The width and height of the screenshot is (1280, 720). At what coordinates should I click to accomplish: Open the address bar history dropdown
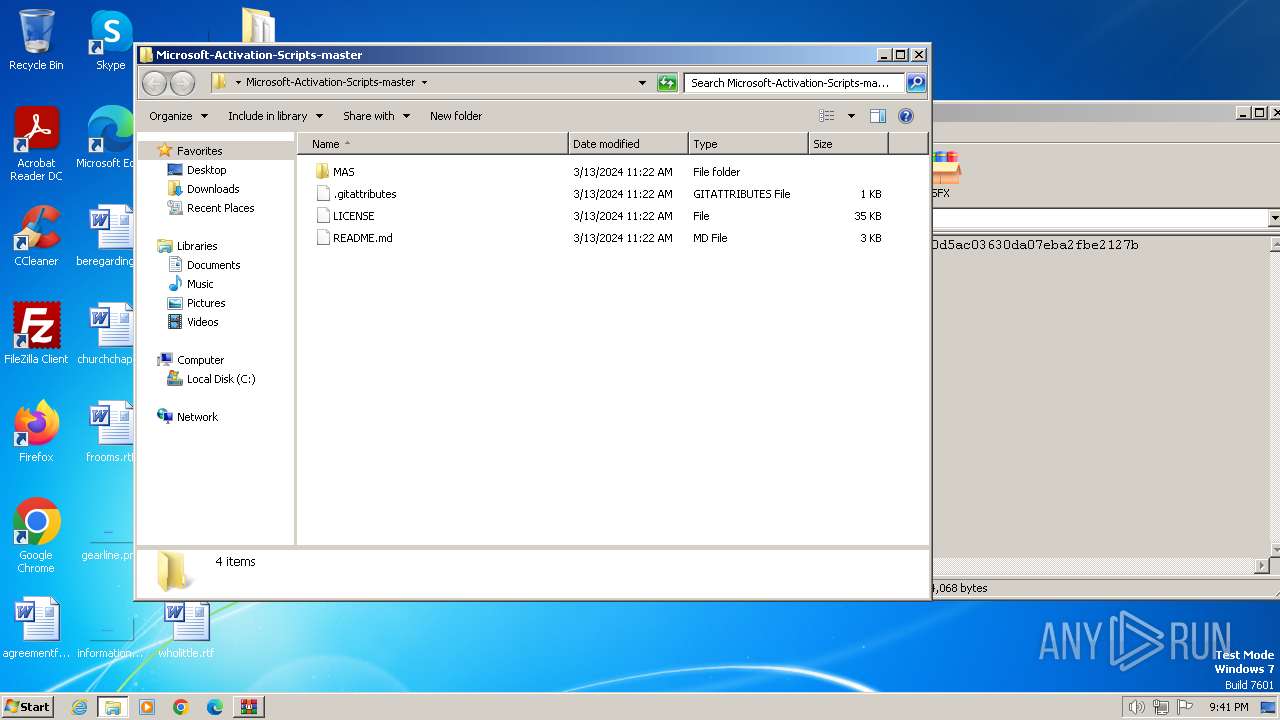[x=642, y=83]
